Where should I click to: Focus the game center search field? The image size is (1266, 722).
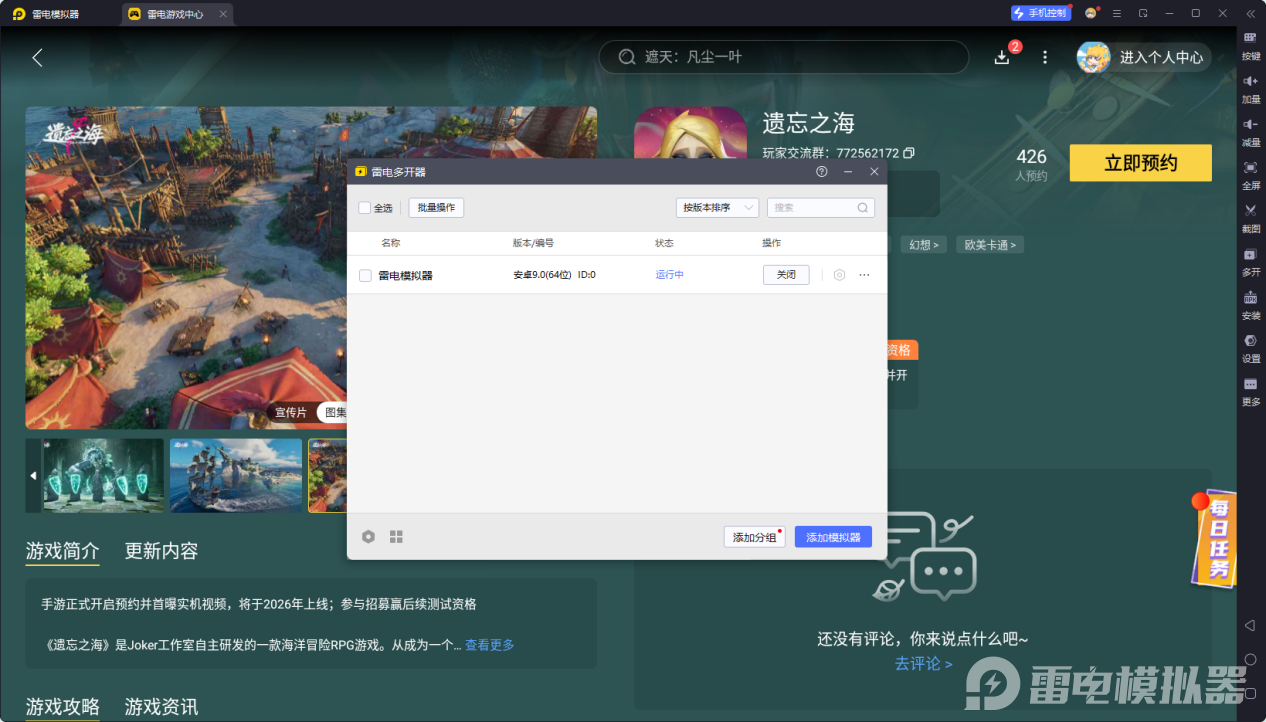tap(784, 57)
